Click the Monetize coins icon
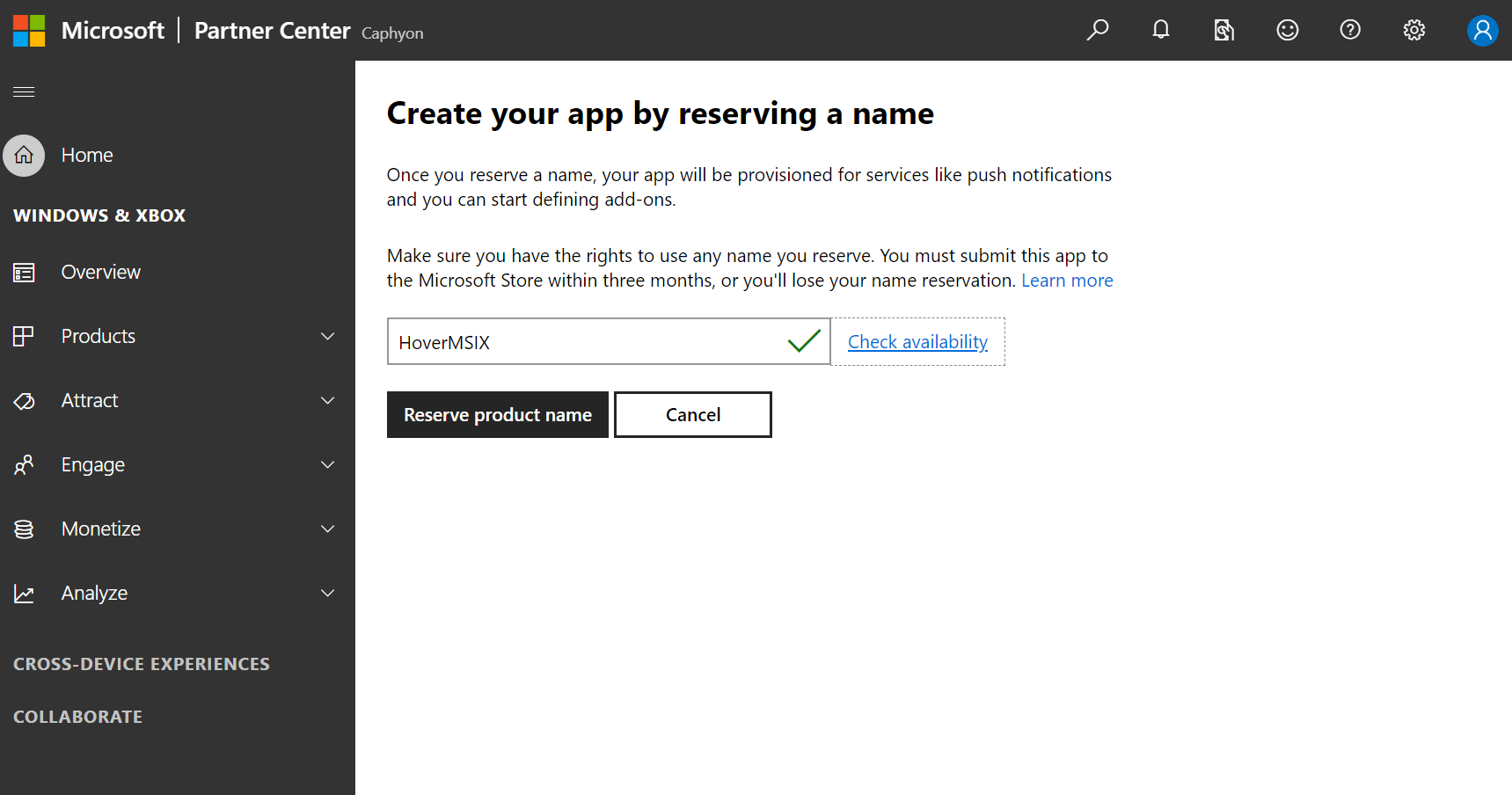This screenshot has height=795, width=1512. click(x=24, y=529)
